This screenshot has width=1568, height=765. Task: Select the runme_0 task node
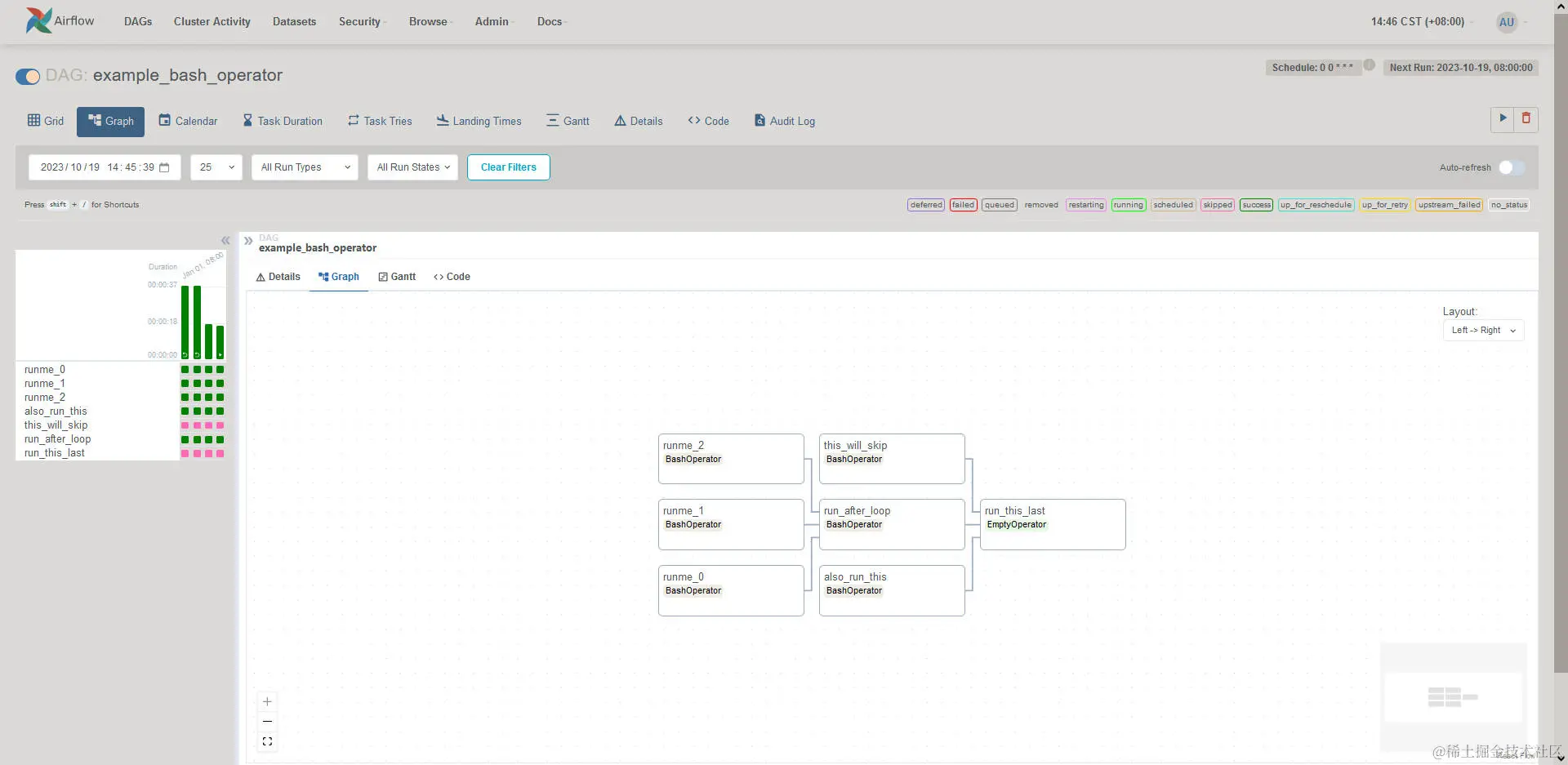[731, 590]
